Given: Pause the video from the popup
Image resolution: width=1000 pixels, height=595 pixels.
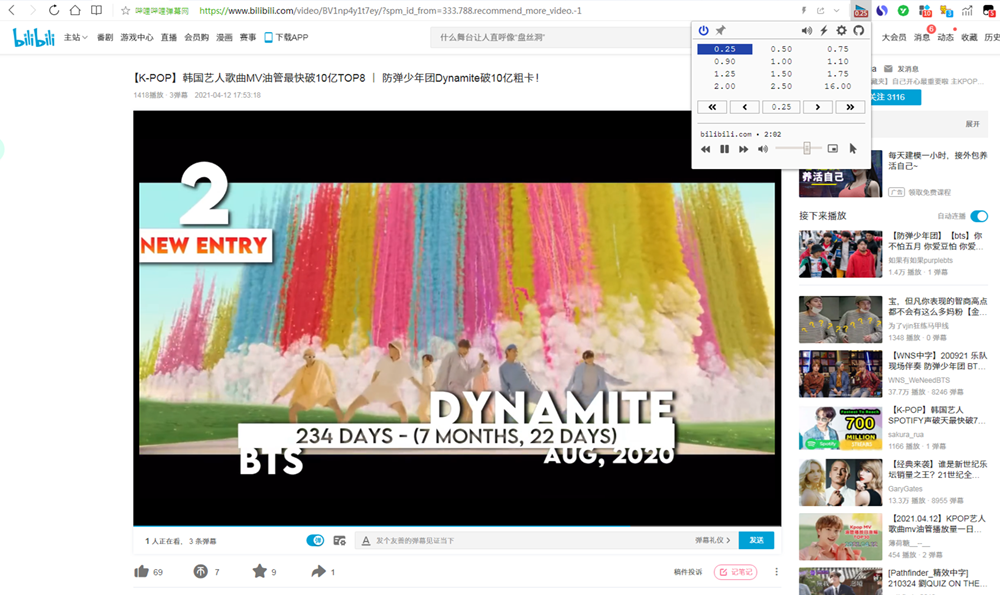Looking at the screenshot, I should (x=724, y=149).
